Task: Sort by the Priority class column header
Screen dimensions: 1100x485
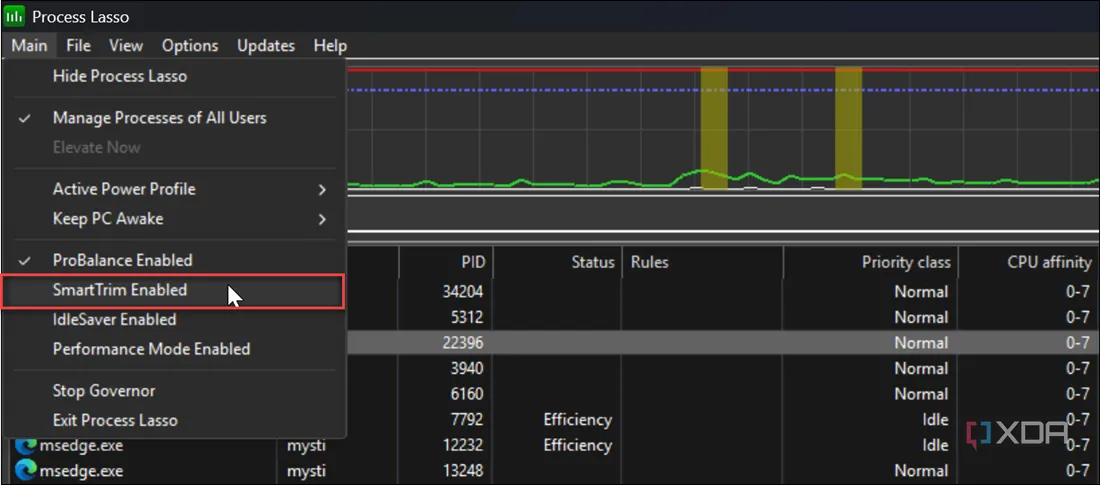Action: (x=871, y=263)
